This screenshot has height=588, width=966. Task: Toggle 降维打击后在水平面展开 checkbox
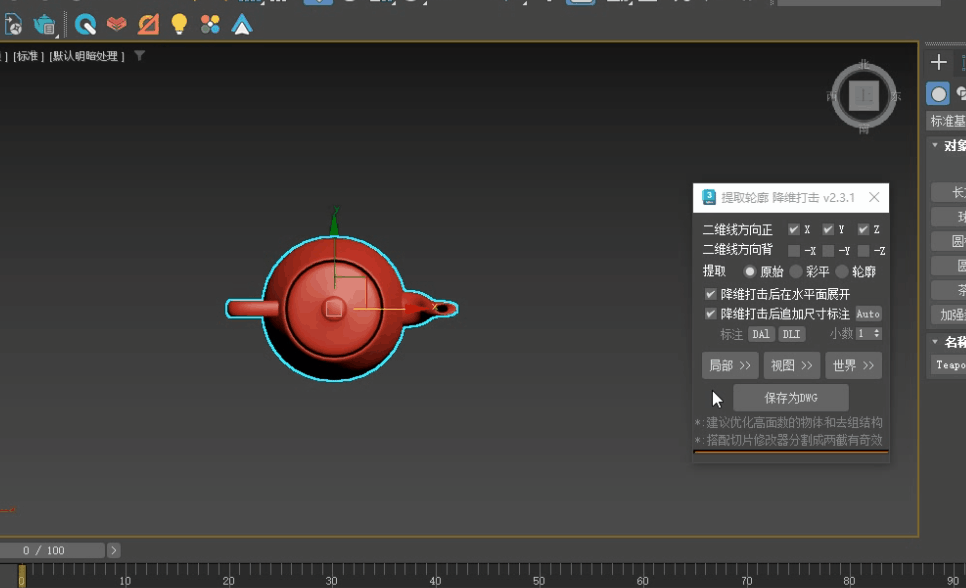710,294
